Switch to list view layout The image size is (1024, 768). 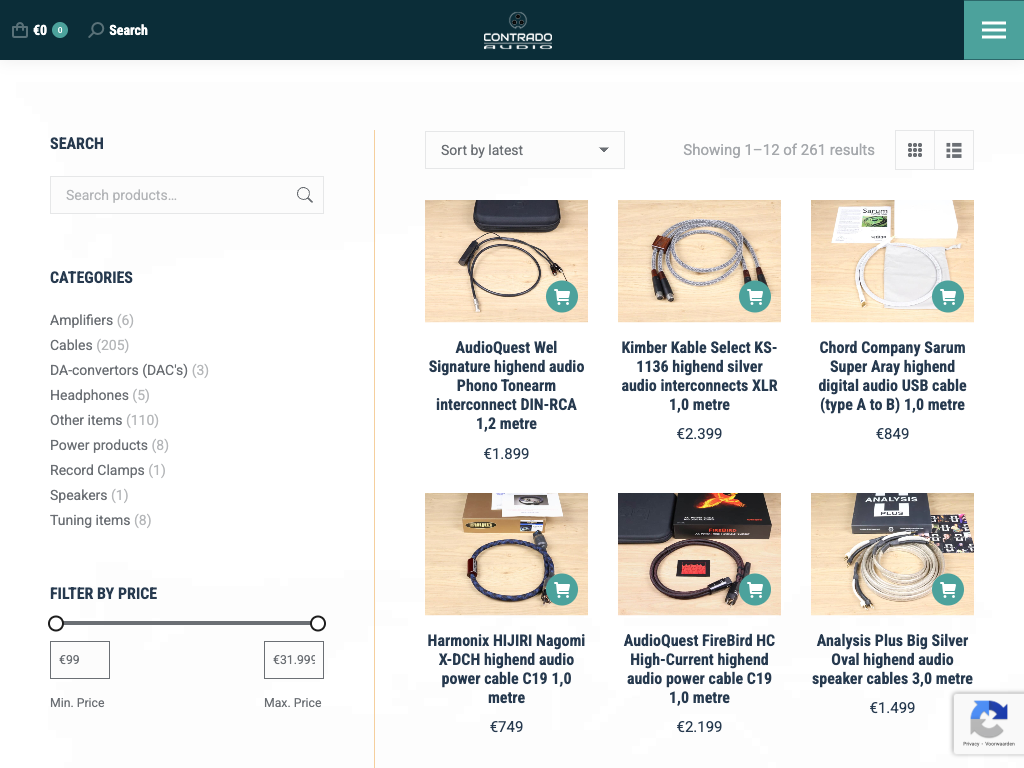coord(954,150)
